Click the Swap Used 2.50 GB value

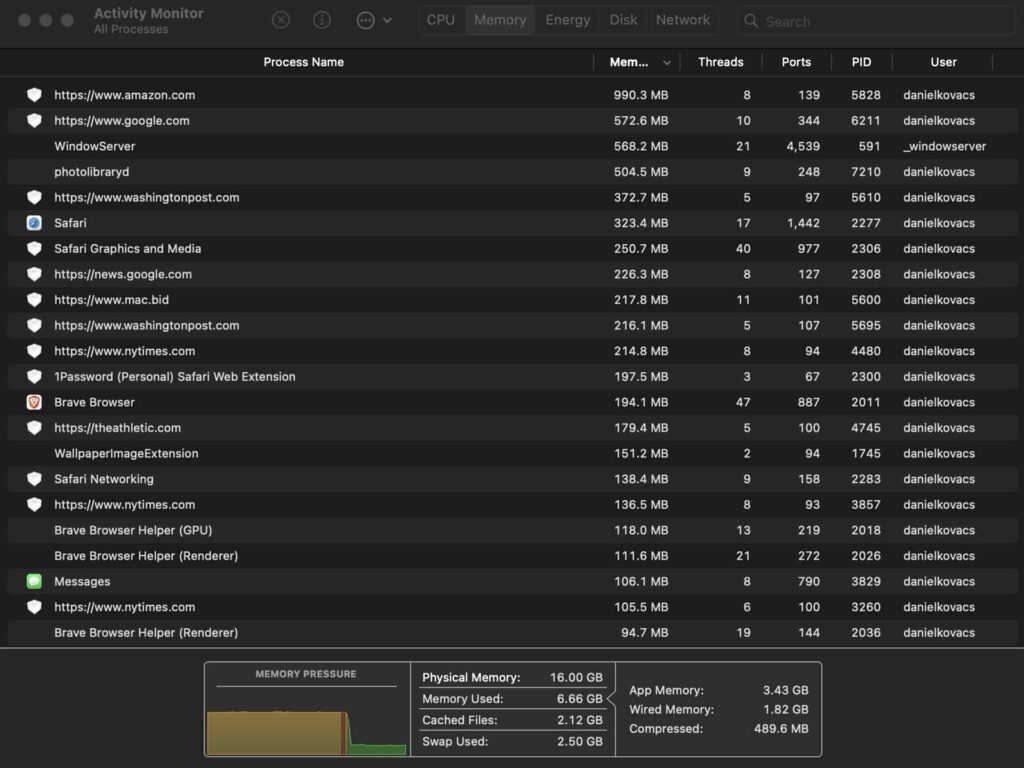tap(579, 741)
